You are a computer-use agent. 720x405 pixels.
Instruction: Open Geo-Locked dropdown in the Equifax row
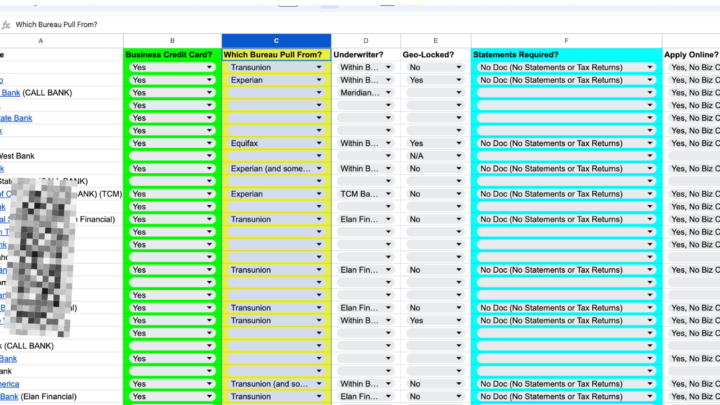pyautogui.click(x=435, y=143)
